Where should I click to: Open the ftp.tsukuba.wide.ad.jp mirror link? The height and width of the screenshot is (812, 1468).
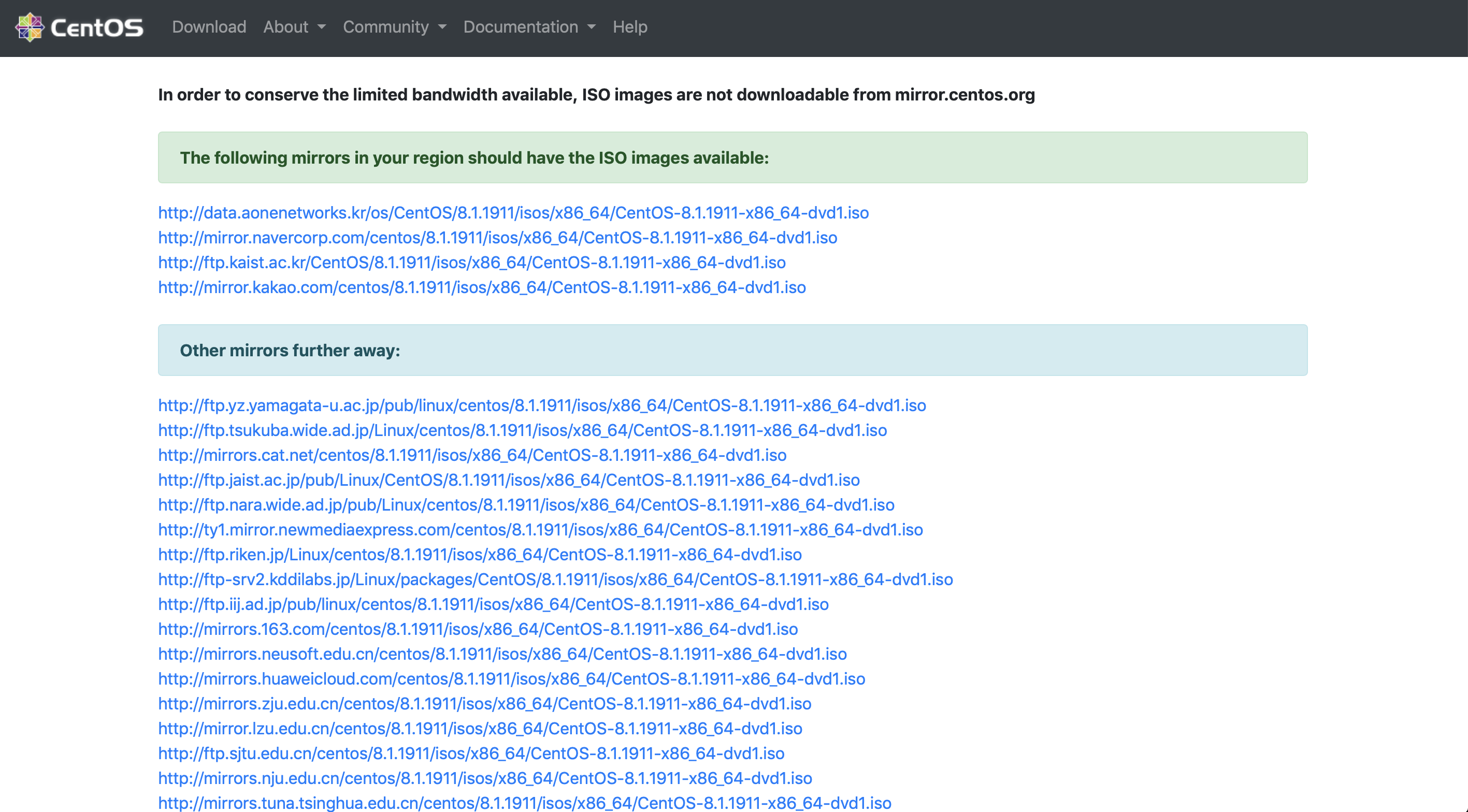522,430
